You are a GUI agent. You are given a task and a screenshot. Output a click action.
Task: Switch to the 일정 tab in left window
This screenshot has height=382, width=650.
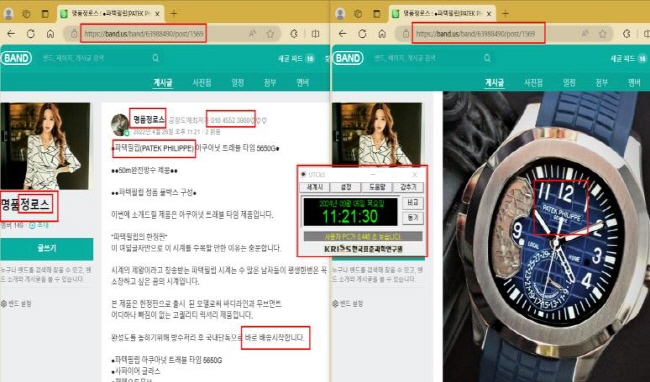click(x=238, y=82)
